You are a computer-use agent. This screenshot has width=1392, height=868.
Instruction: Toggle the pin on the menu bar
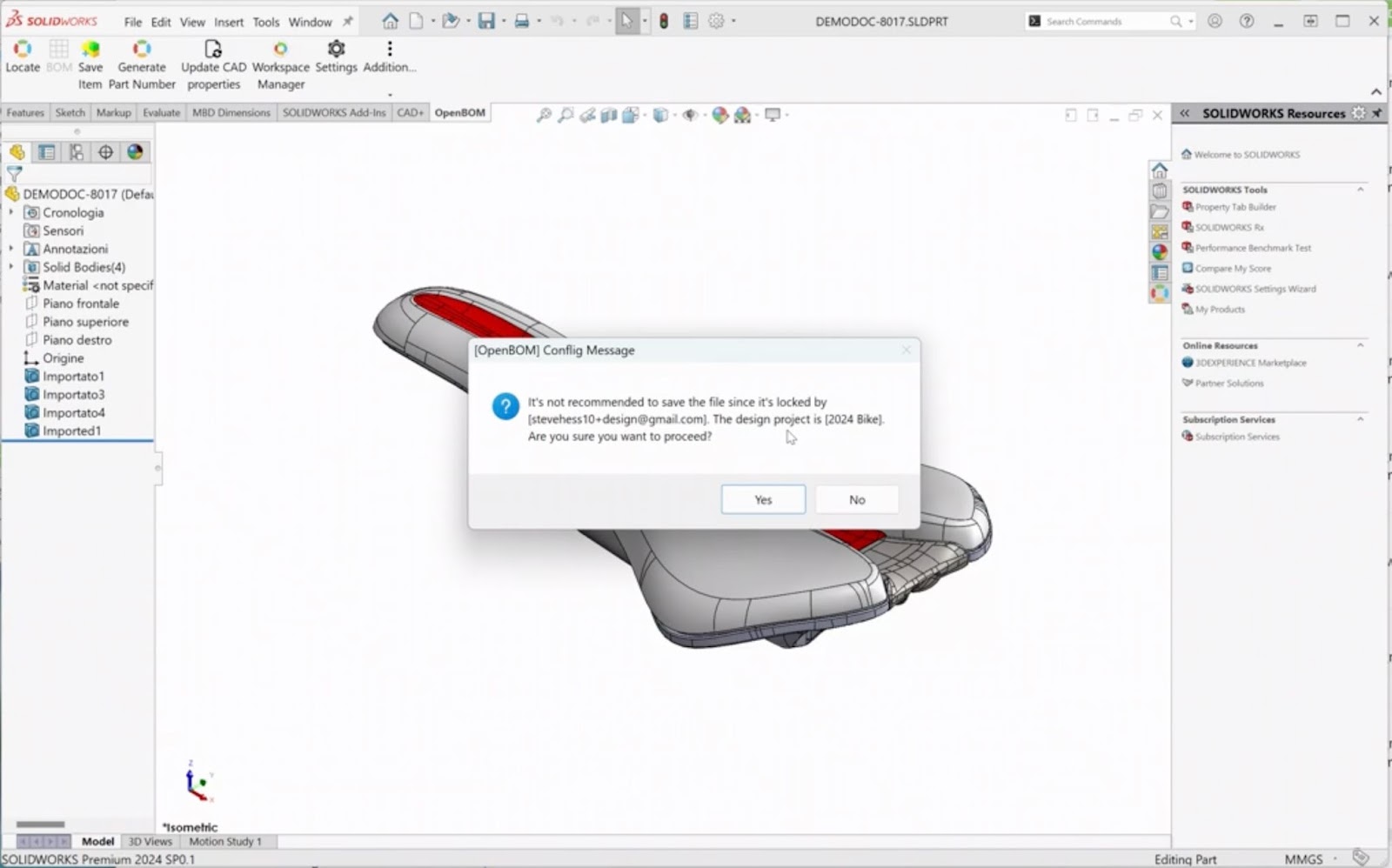pyautogui.click(x=348, y=21)
